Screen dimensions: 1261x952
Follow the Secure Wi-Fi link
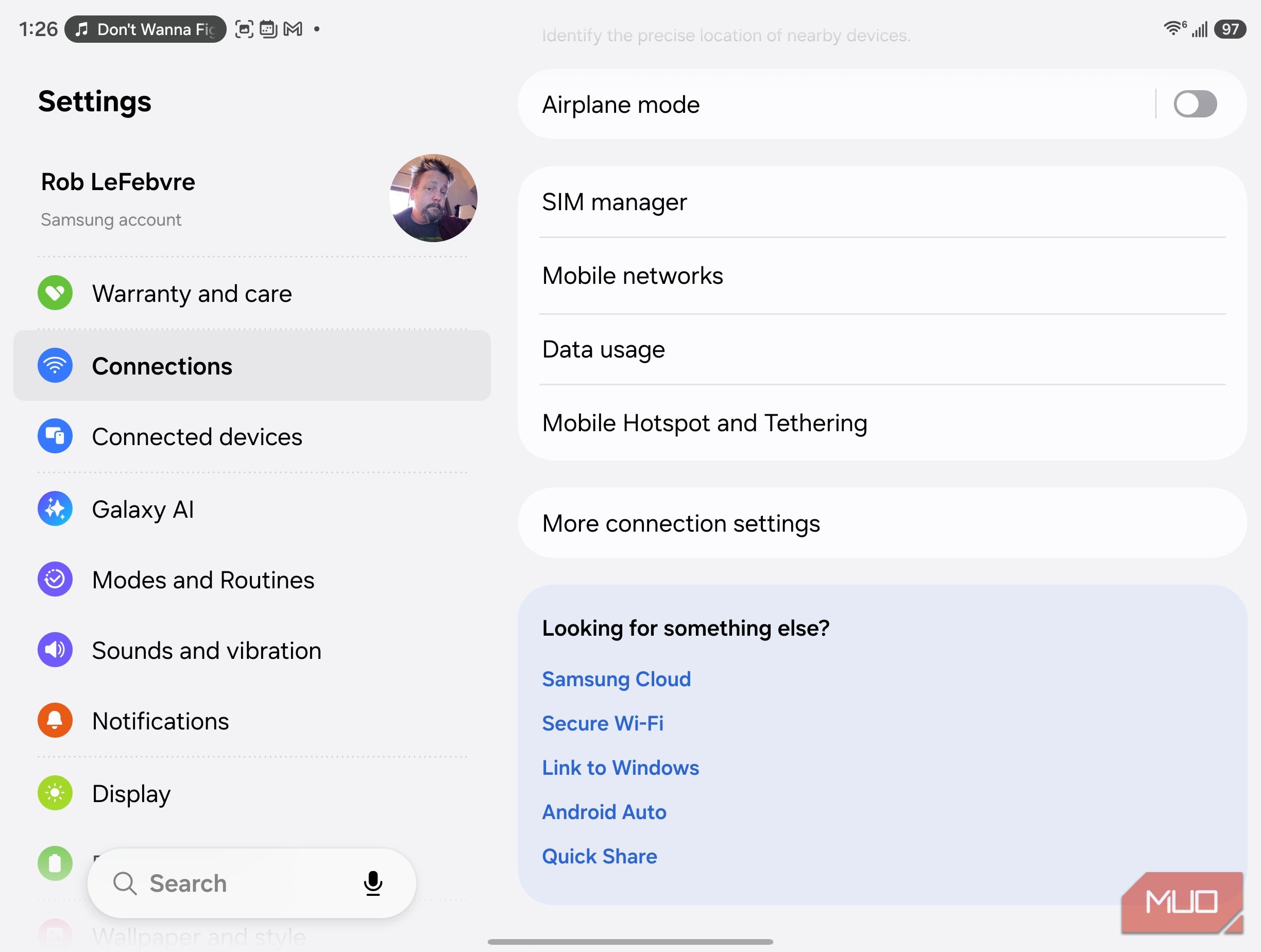click(x=603, y=723)
